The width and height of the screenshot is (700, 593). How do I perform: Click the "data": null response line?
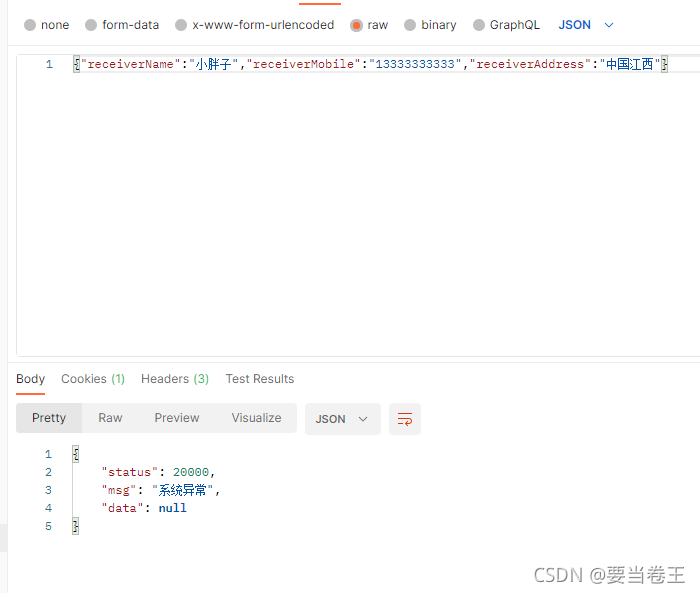tap(144, 508)
